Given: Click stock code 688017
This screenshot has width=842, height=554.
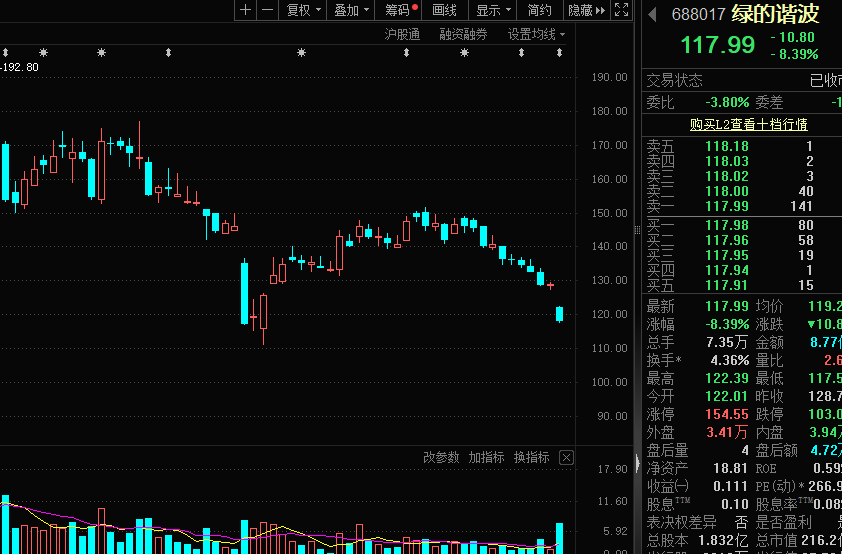Looking at the screenshot, I should (699, 14).
